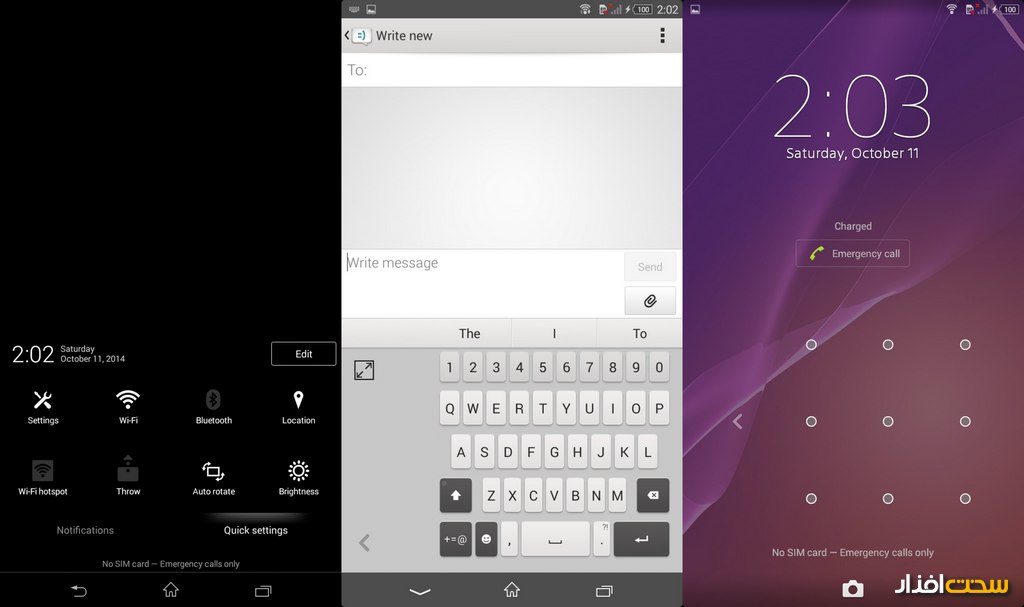
Task: Expand the keyboard with the resize icon
Action: click(364, 371)
